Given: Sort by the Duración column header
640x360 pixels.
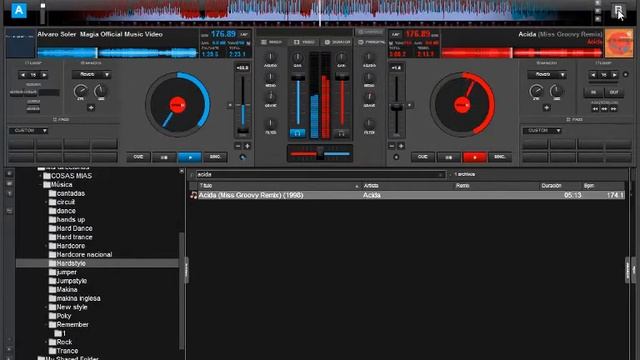Looking at the screenshot, I should coord(551,186).
